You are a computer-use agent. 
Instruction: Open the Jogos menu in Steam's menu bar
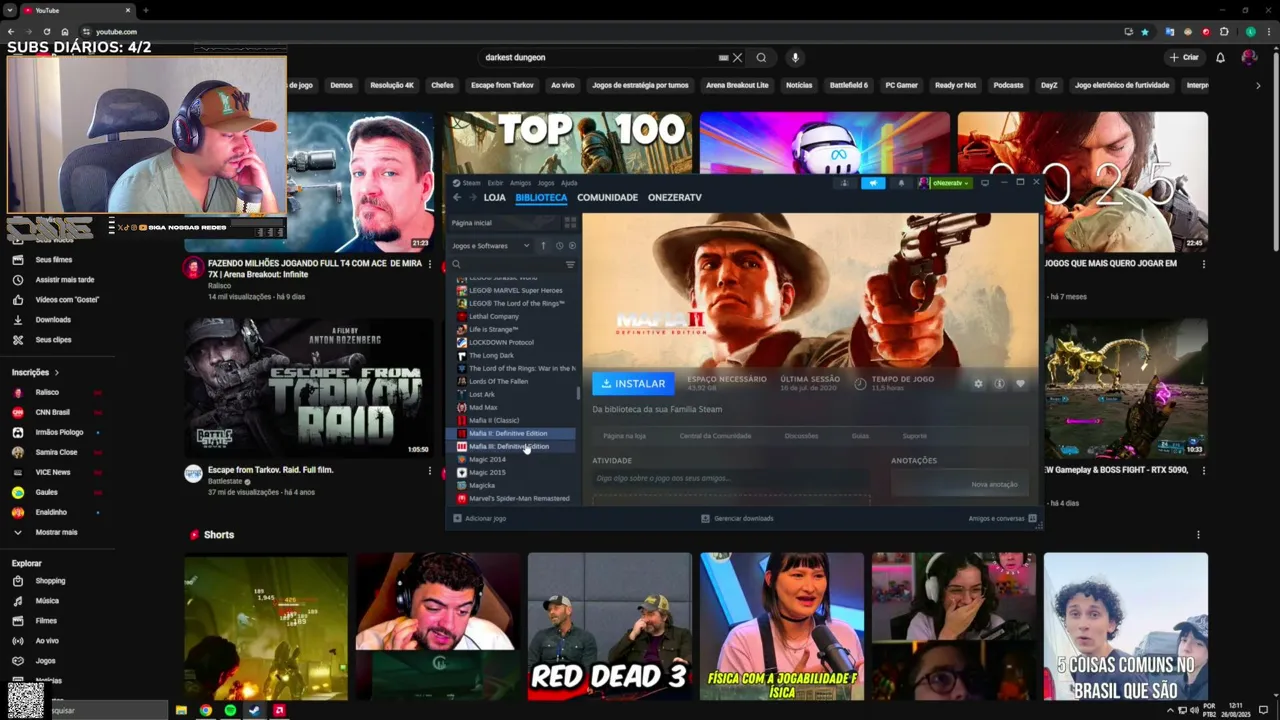546,183
